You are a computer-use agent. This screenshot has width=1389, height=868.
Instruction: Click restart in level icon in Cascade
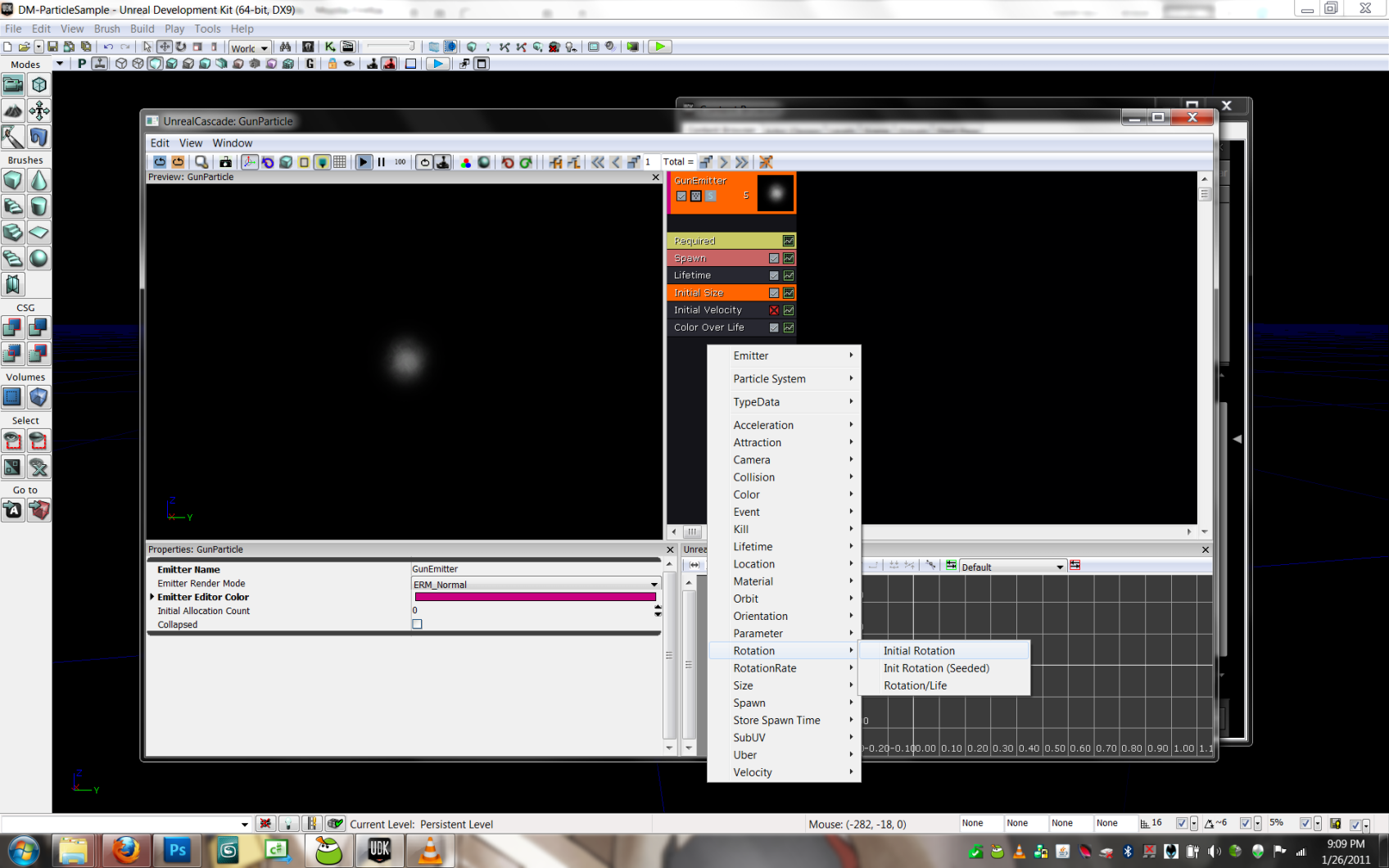pos(178,162)
